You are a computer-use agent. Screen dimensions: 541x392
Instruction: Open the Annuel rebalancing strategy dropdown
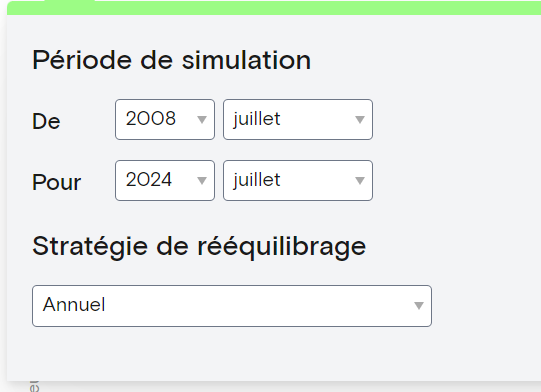click(x=232, y=306)
